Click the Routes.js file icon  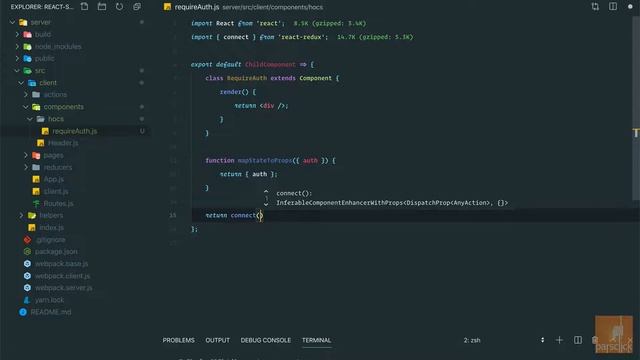tap(36, 203)
